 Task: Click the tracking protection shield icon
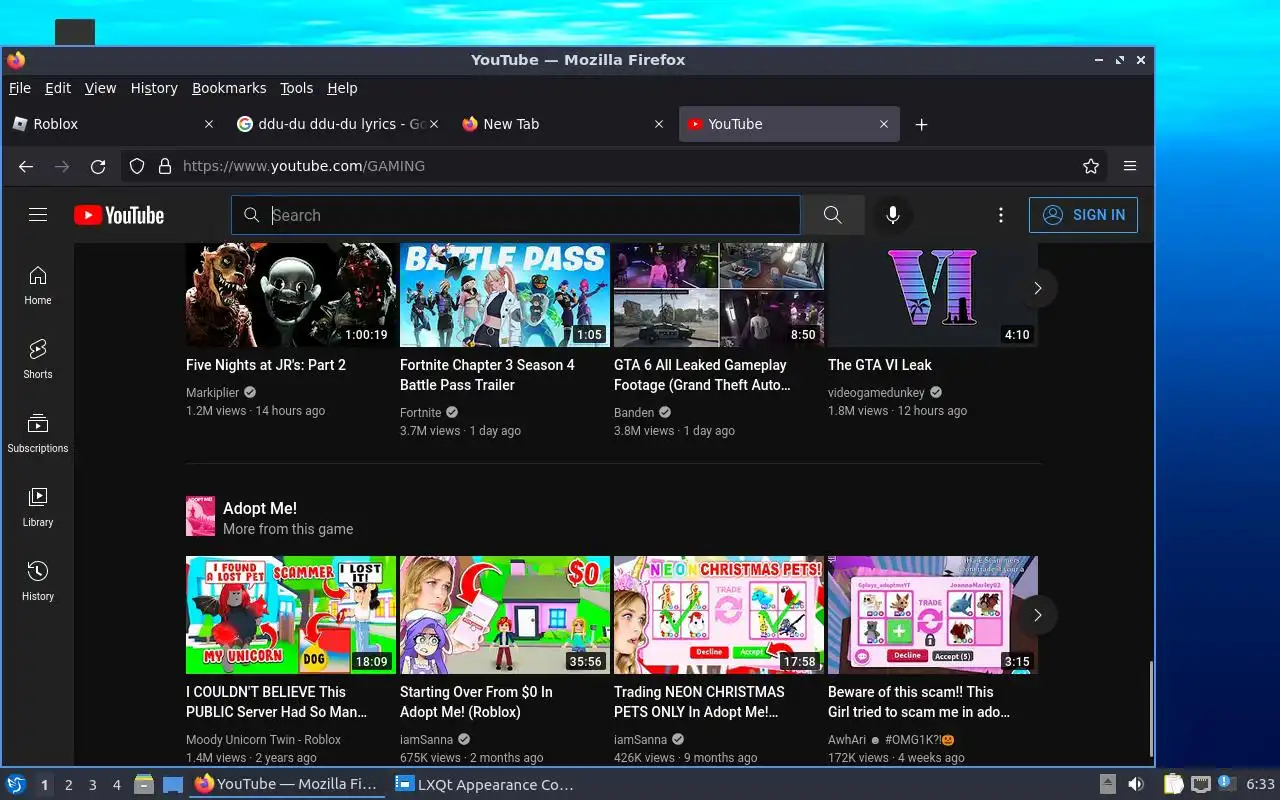click(138, 166)
